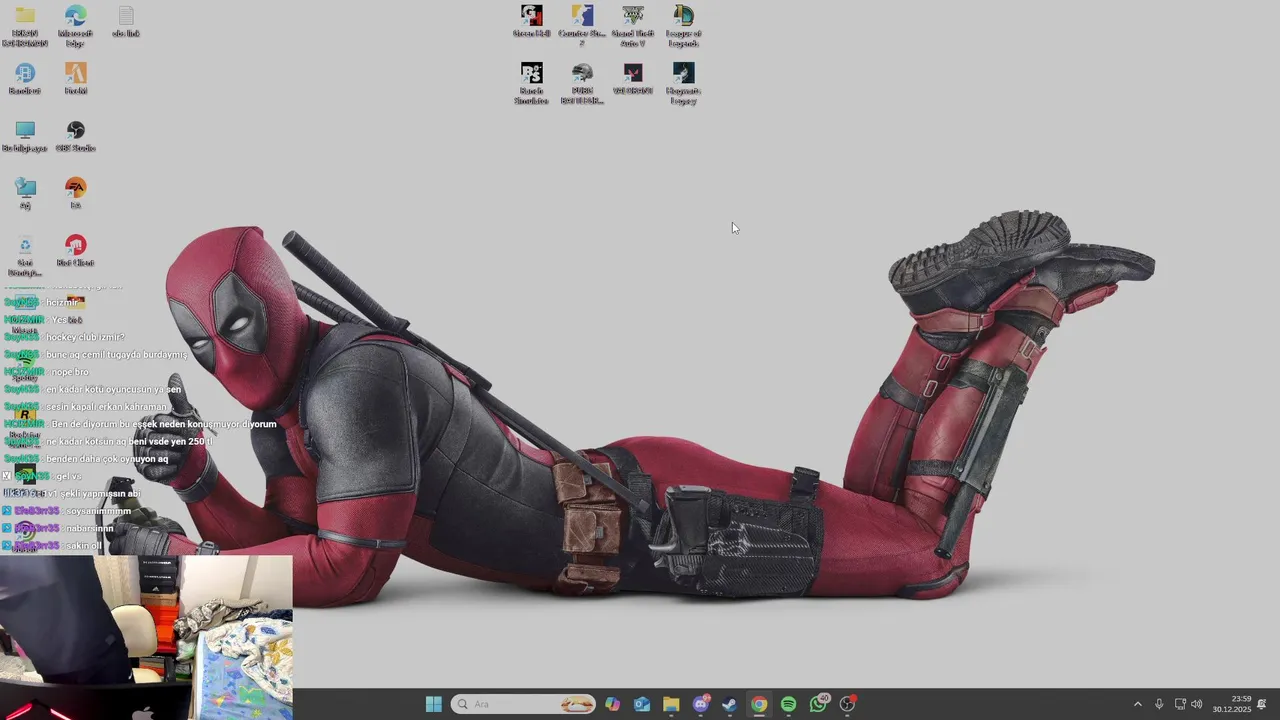1280x720 pixels.
Task: Select the League of Legends shortcut
Action: coord(683,26)
